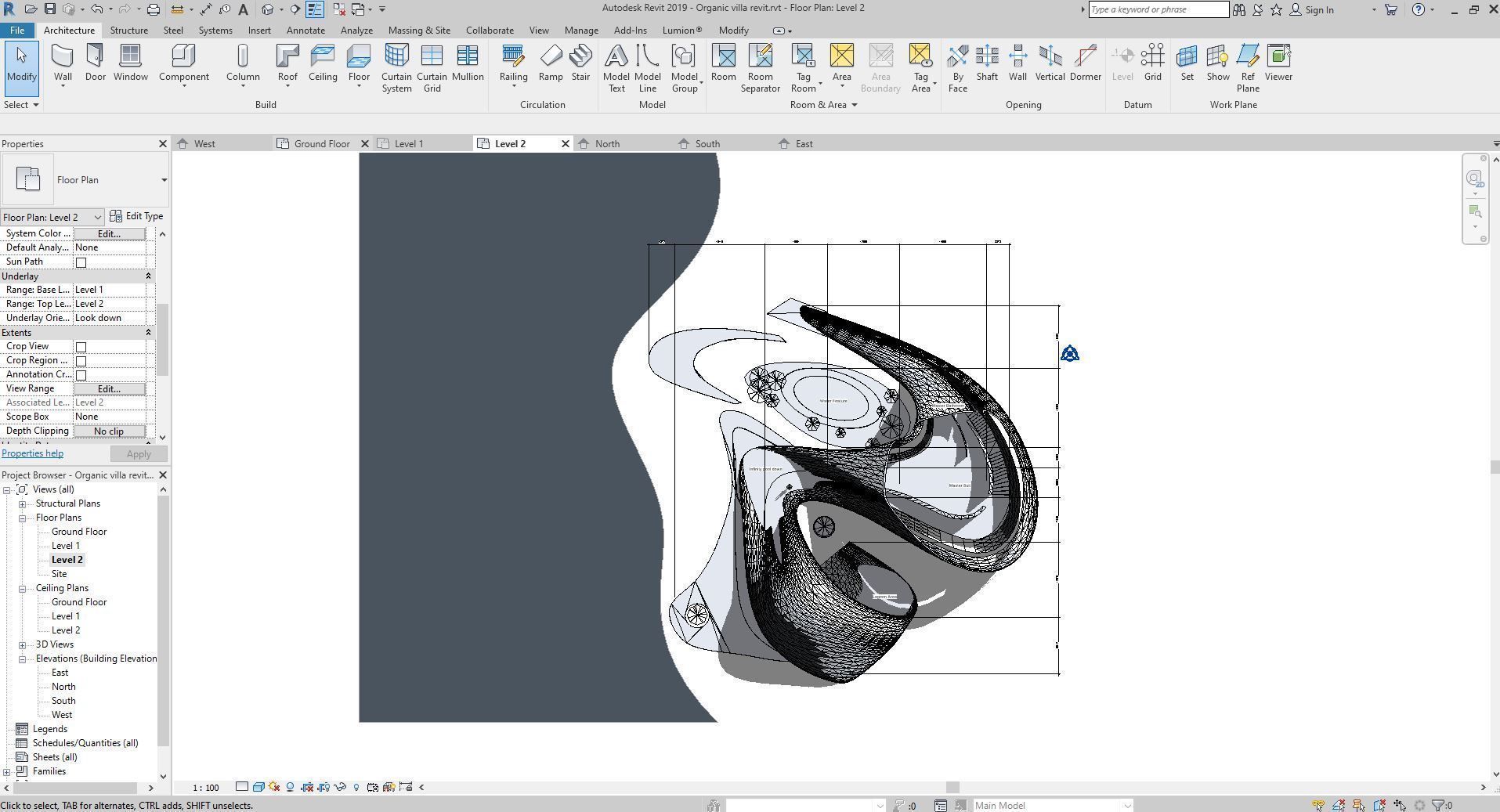Image resolution: width=1500 pixels, height=812 pixels.
Task: Select the Wall tool
Action: click(x=63, y=63)
